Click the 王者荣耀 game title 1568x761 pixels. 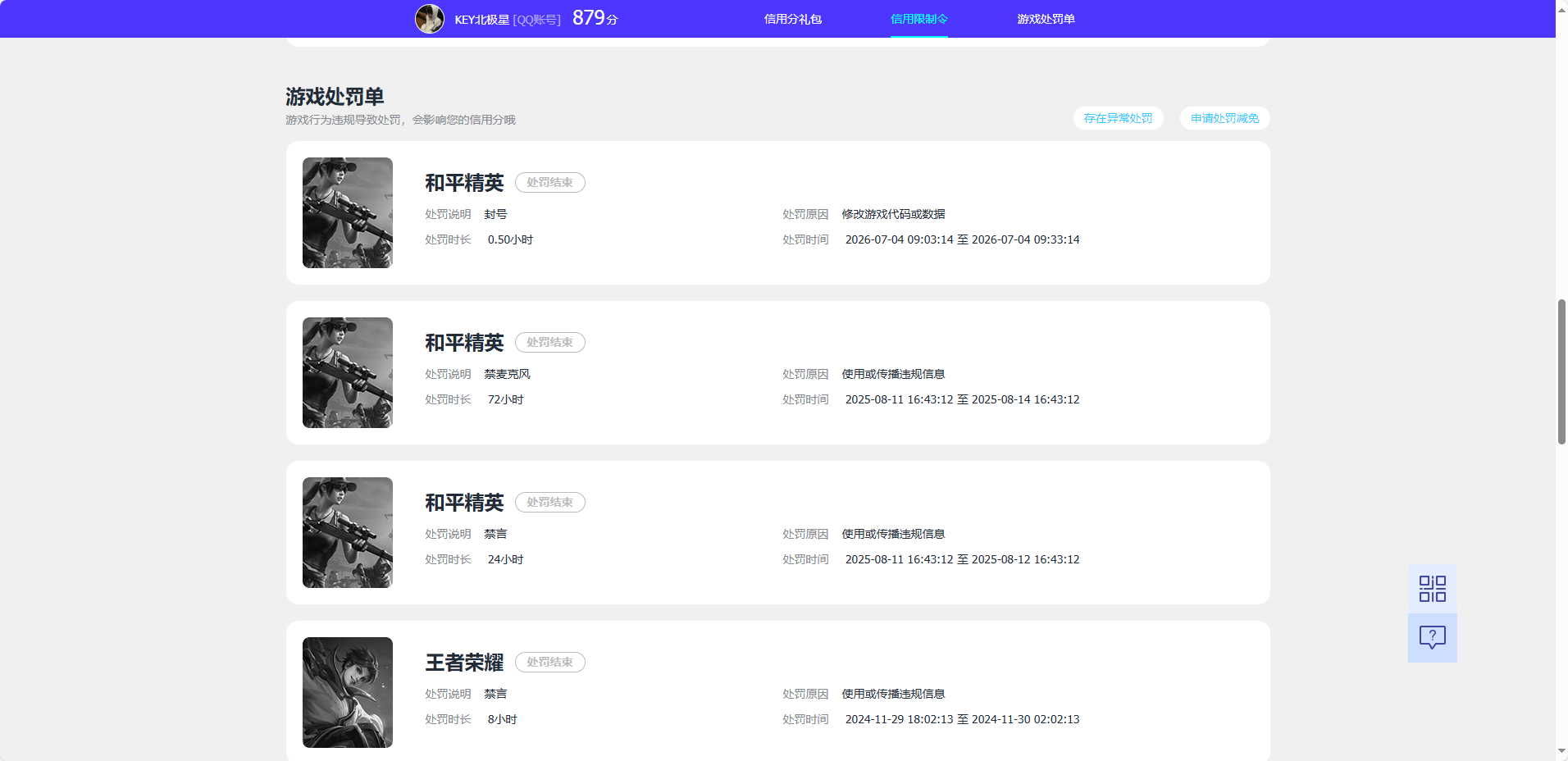coord(464,662)
